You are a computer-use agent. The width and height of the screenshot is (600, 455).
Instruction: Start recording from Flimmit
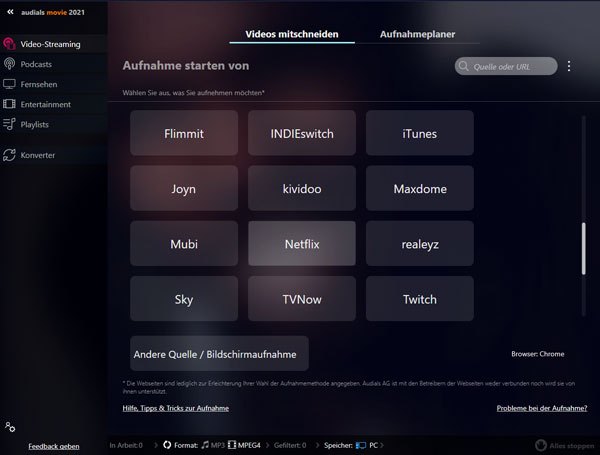pos(184,133)
